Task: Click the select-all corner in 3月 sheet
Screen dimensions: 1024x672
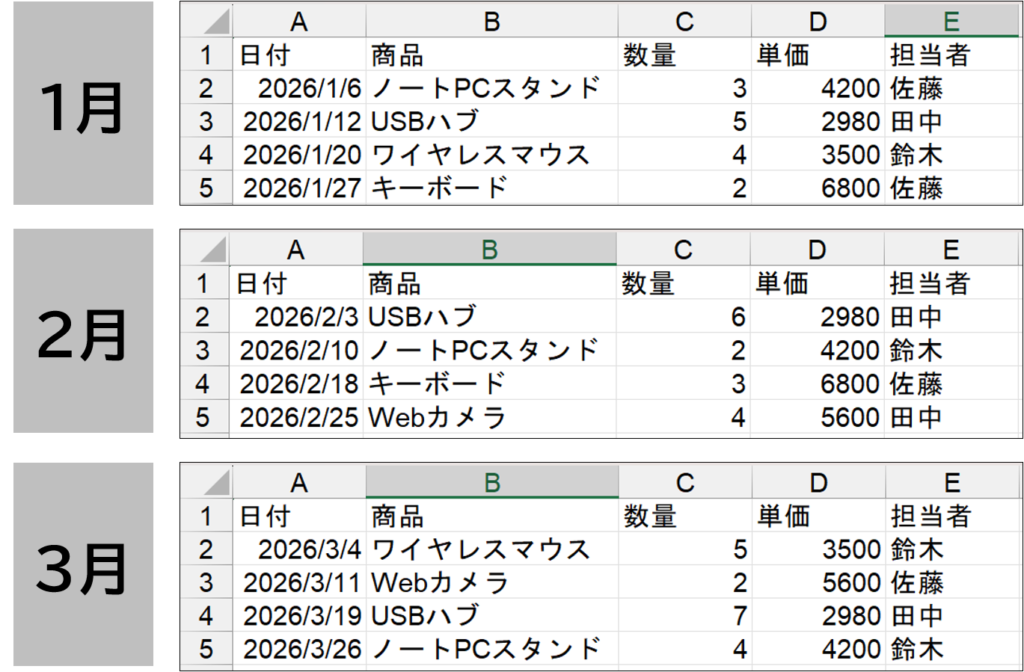Action: [x=206, y=482]
